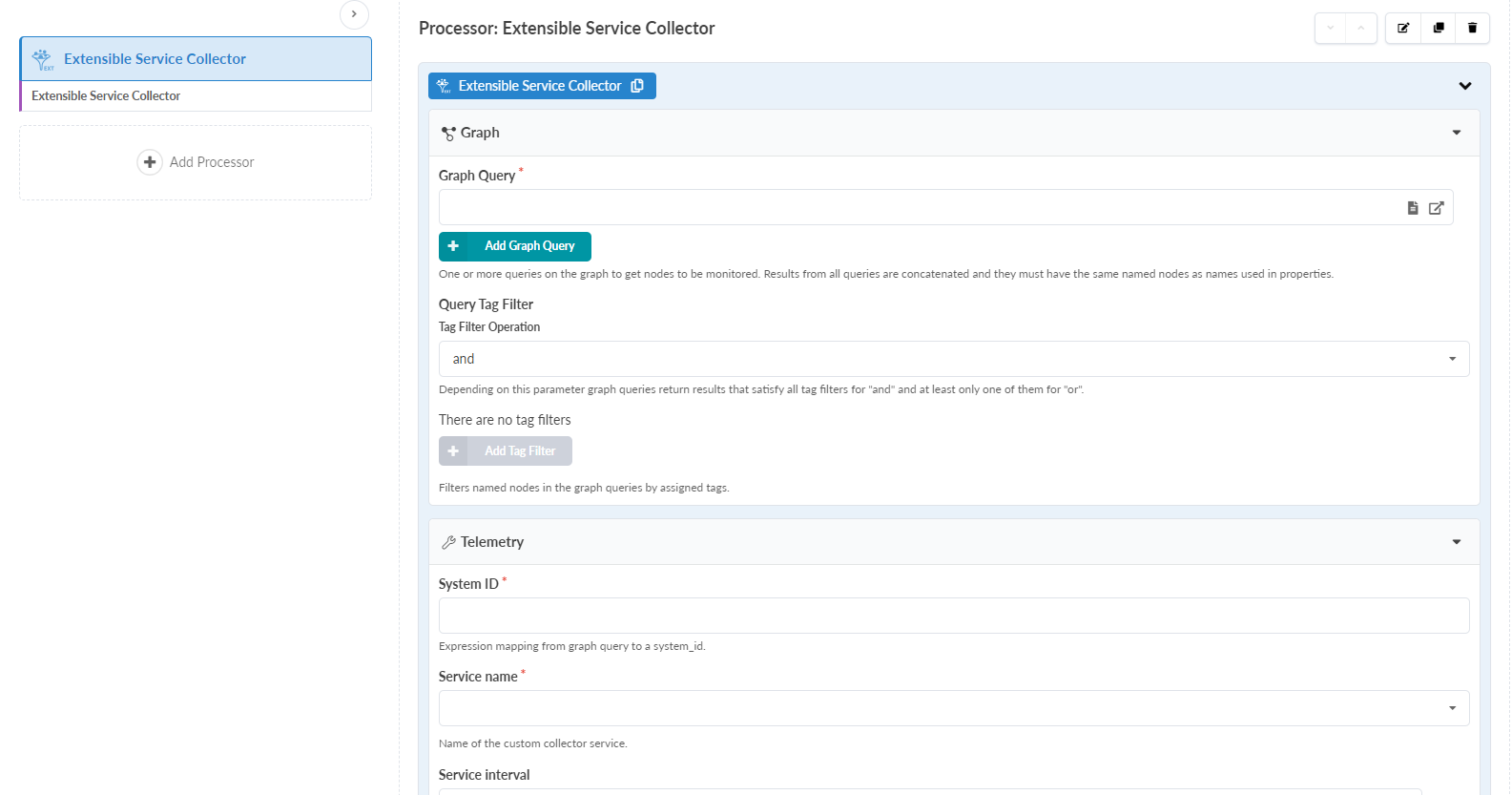The width and height of the screenshot is (1512, 795).
Task: Delete the processor with trash icon
Action: click(x=1472, y=28)
